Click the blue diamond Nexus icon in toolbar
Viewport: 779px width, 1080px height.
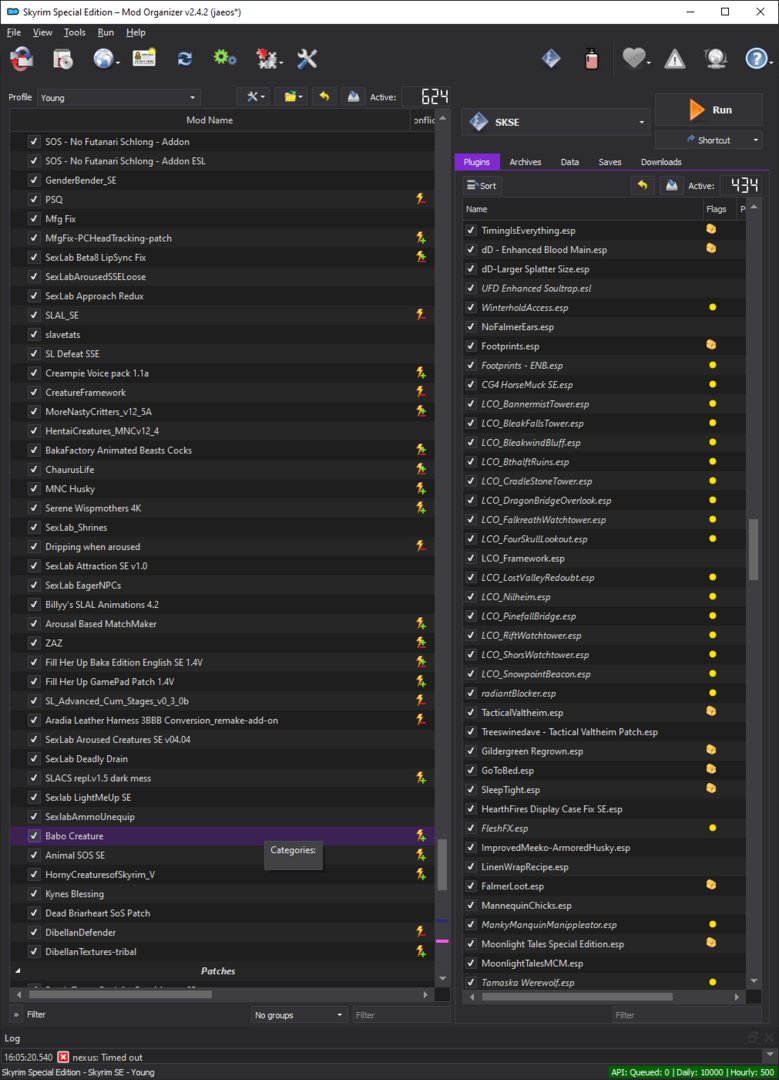(551, 59)
